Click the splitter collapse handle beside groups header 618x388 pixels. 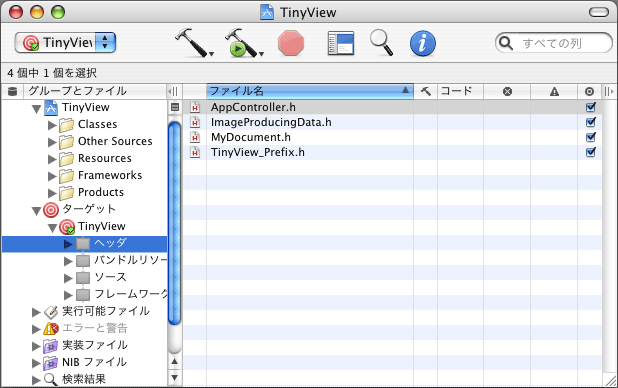pyautogui.click(x=173, y=91)
